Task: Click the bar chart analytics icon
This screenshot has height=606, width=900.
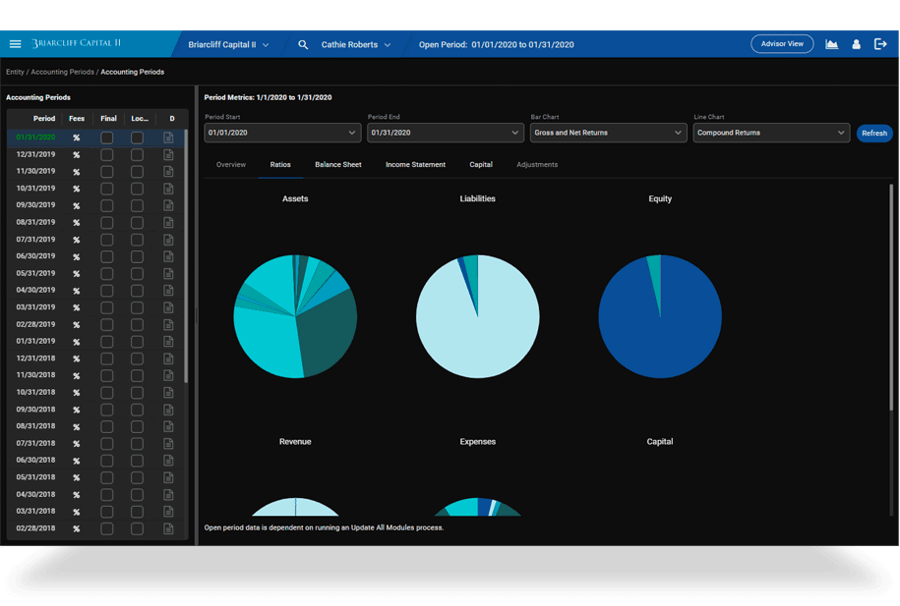Action: pyautogui.click(x=833, y=44)
